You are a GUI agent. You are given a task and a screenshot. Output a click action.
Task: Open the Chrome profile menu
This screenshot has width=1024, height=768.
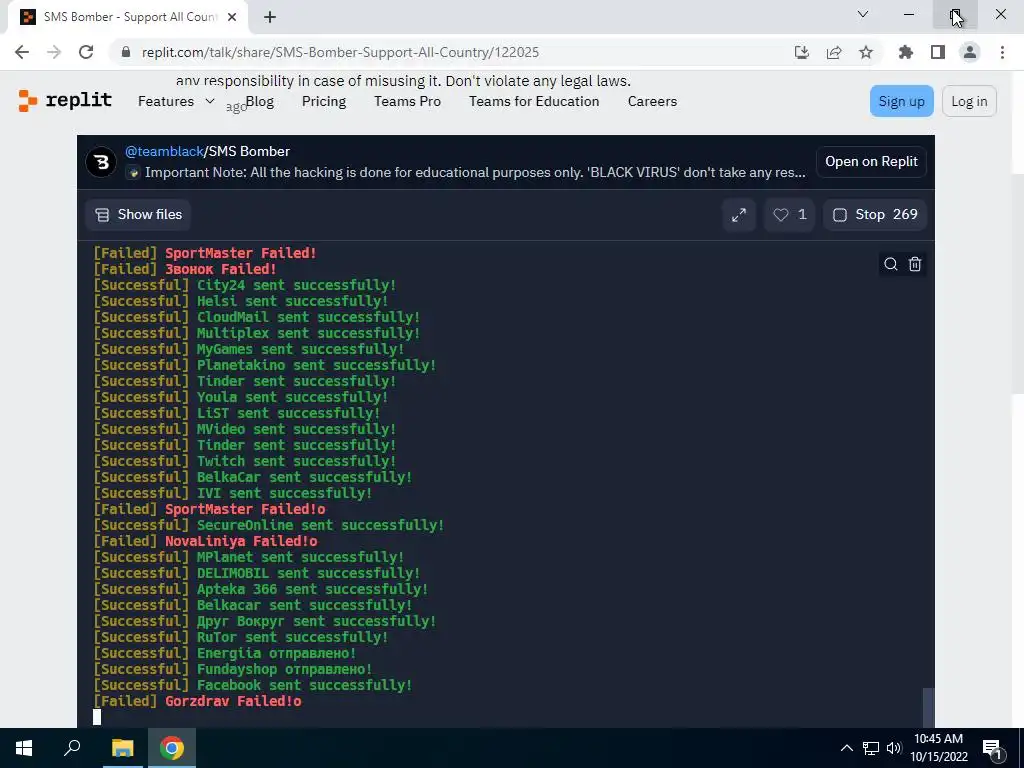coord(970,52)
